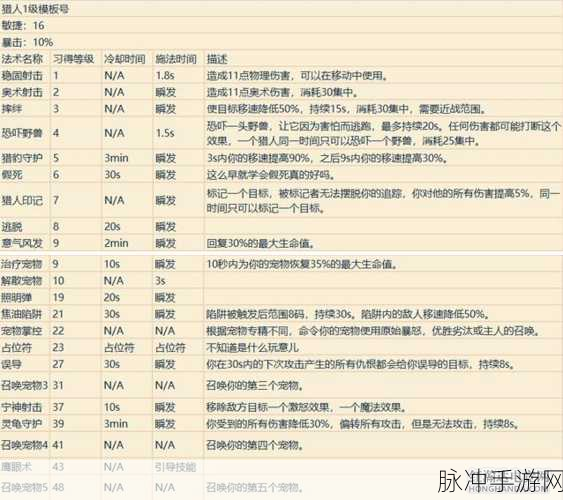Select the 召唤宠物4 spell name cell

click(24, 445)
